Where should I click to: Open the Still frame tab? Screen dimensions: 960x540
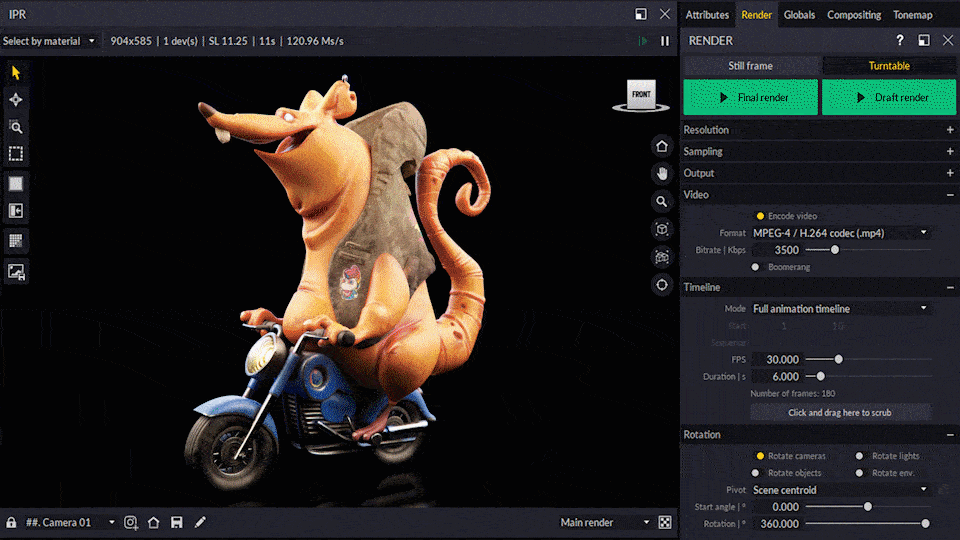[750, 66]
